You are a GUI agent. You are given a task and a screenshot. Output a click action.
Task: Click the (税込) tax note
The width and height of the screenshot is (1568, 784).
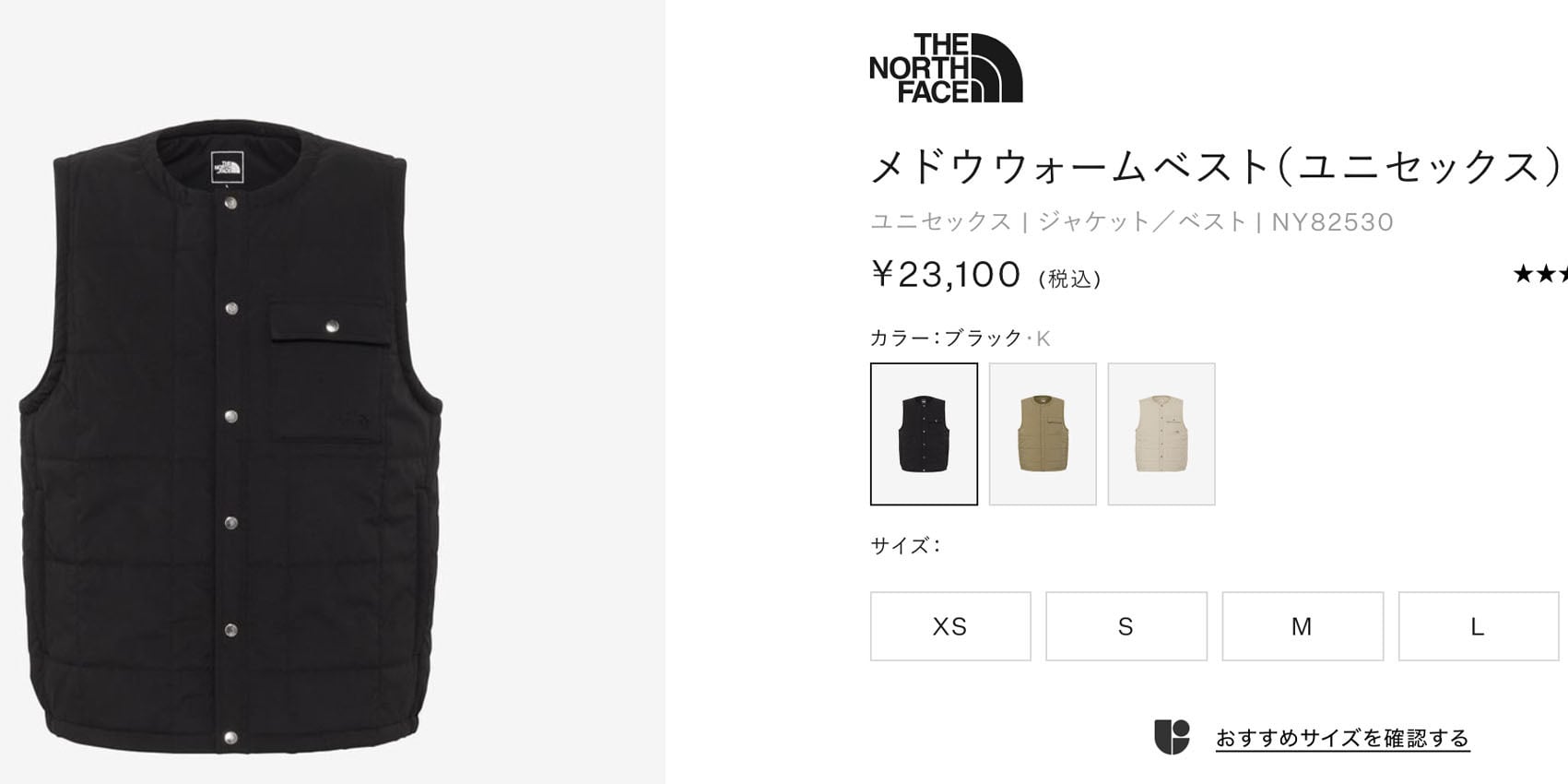coord(1069,279)
